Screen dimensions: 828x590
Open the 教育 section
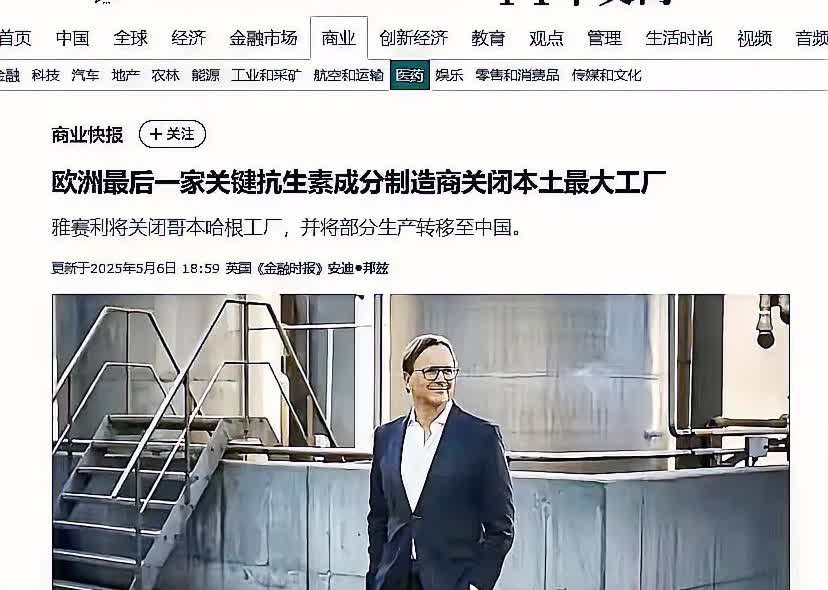(488, 38)
